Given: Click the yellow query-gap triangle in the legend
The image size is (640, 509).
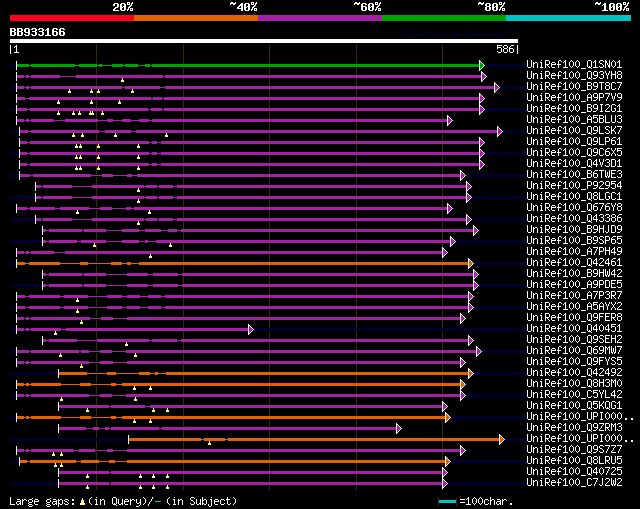Looking at the screenshot, I should pos(82,501).
